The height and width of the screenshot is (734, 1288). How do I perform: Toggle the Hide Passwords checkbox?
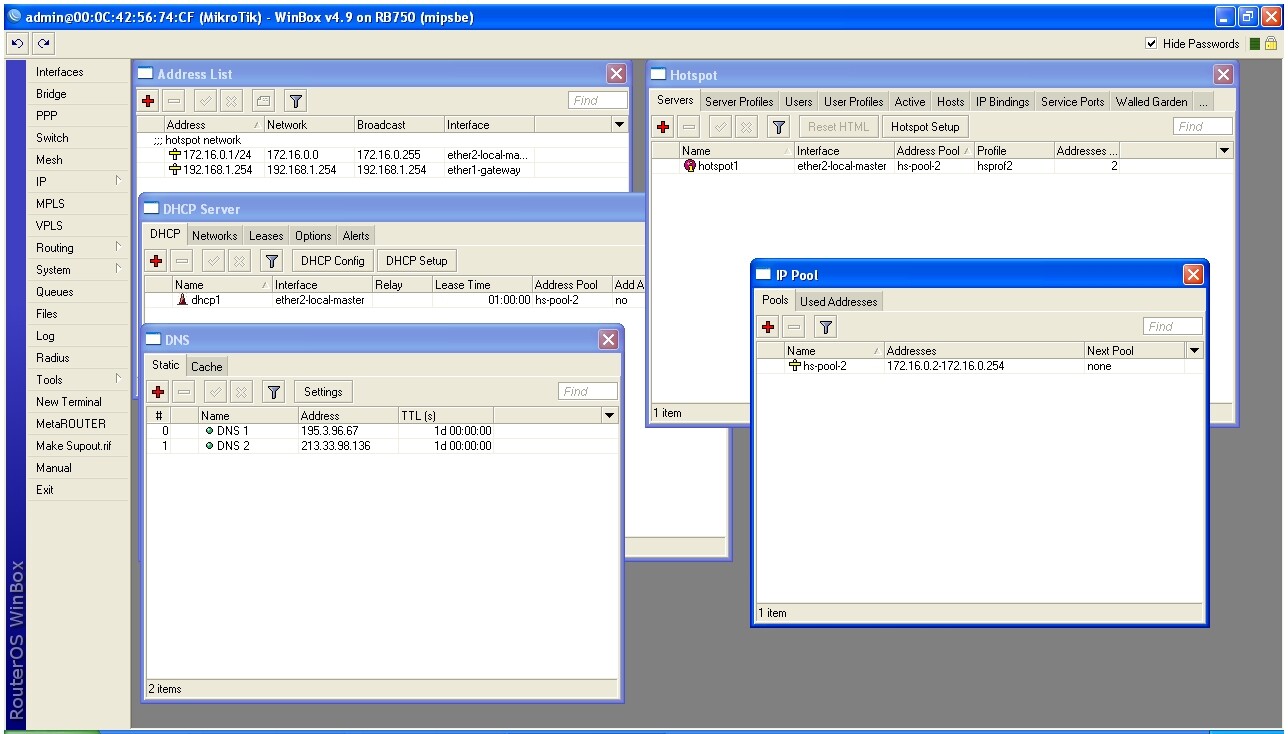click(x=1151, y=44)
